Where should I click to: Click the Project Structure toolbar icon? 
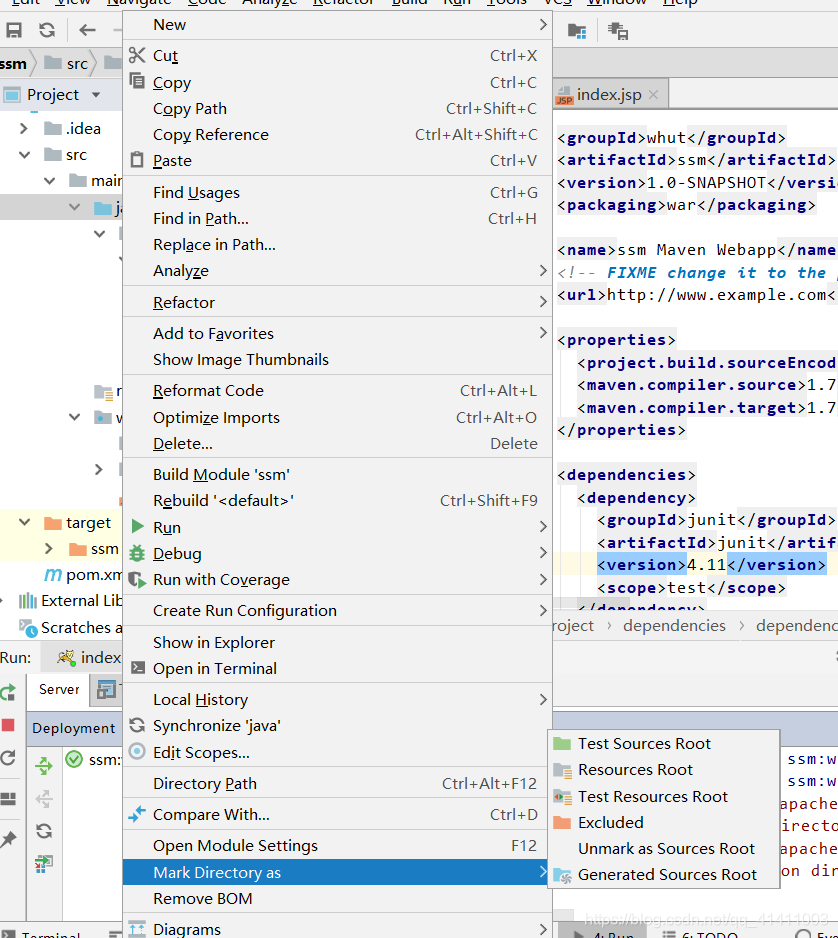577,31
